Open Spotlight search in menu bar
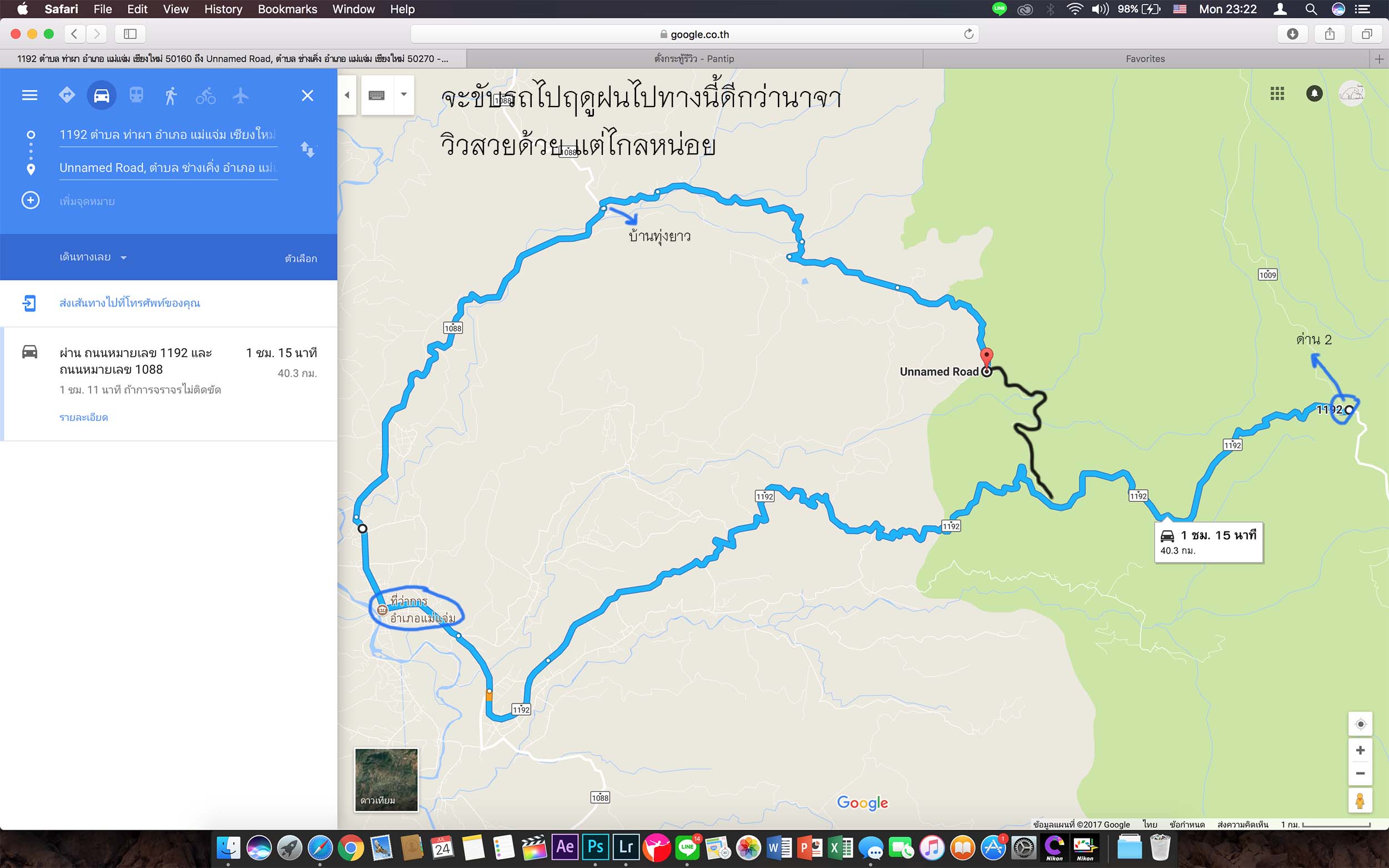This screenshot has width=1389, height=868. tap(1311, 9)
